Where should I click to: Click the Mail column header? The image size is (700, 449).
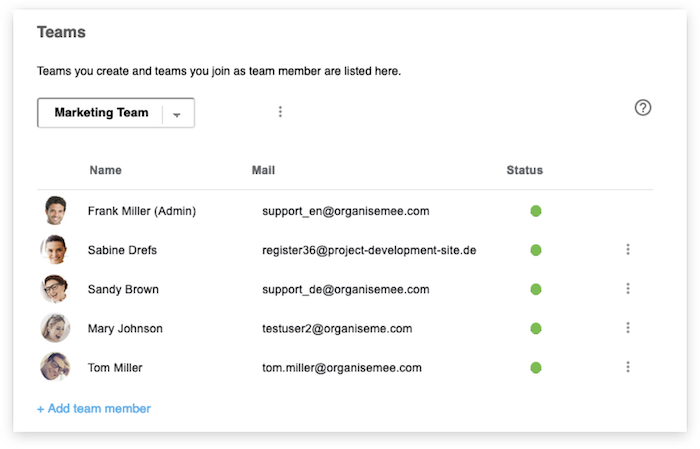[263, 170]
